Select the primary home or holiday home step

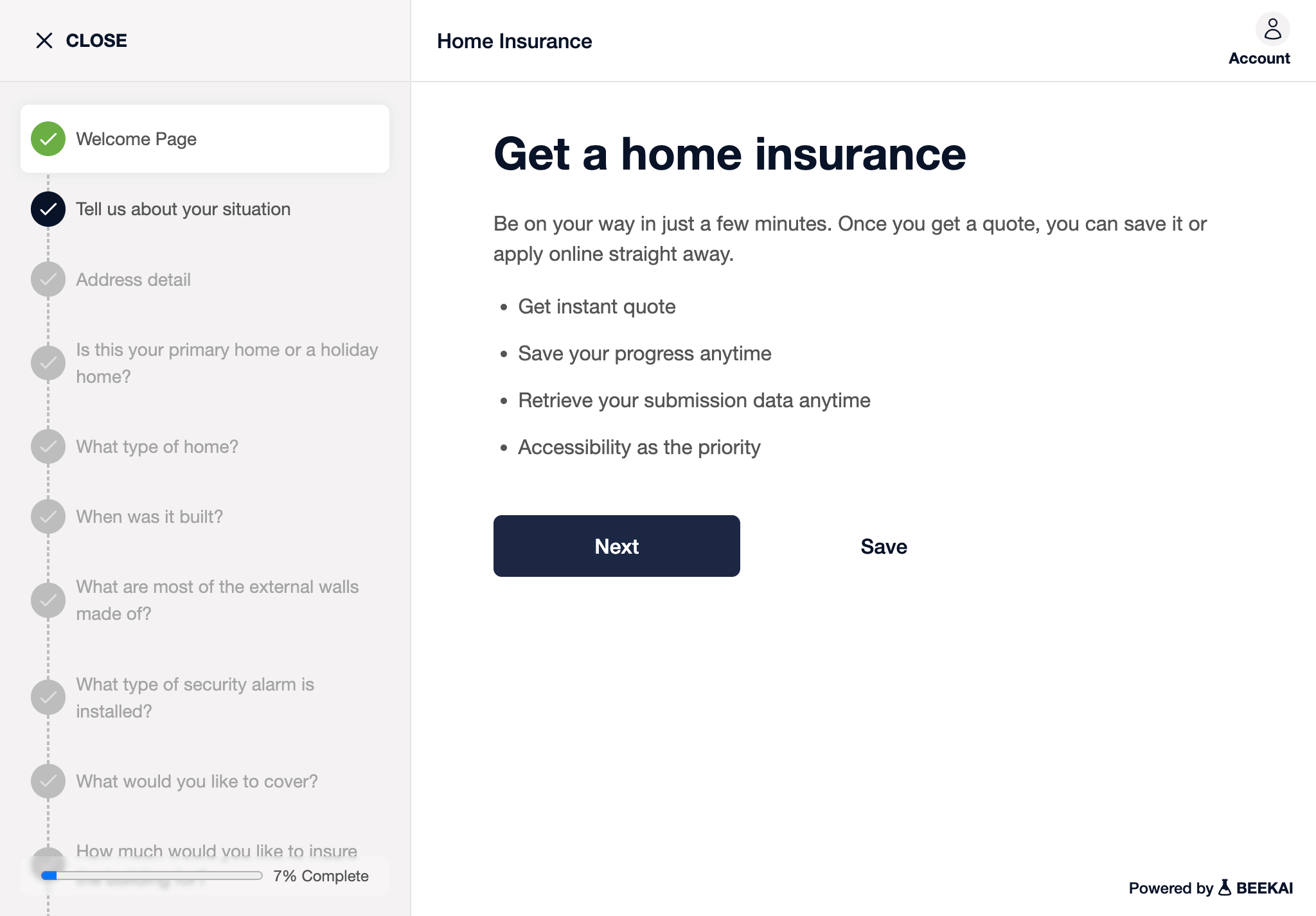point(227,363)
